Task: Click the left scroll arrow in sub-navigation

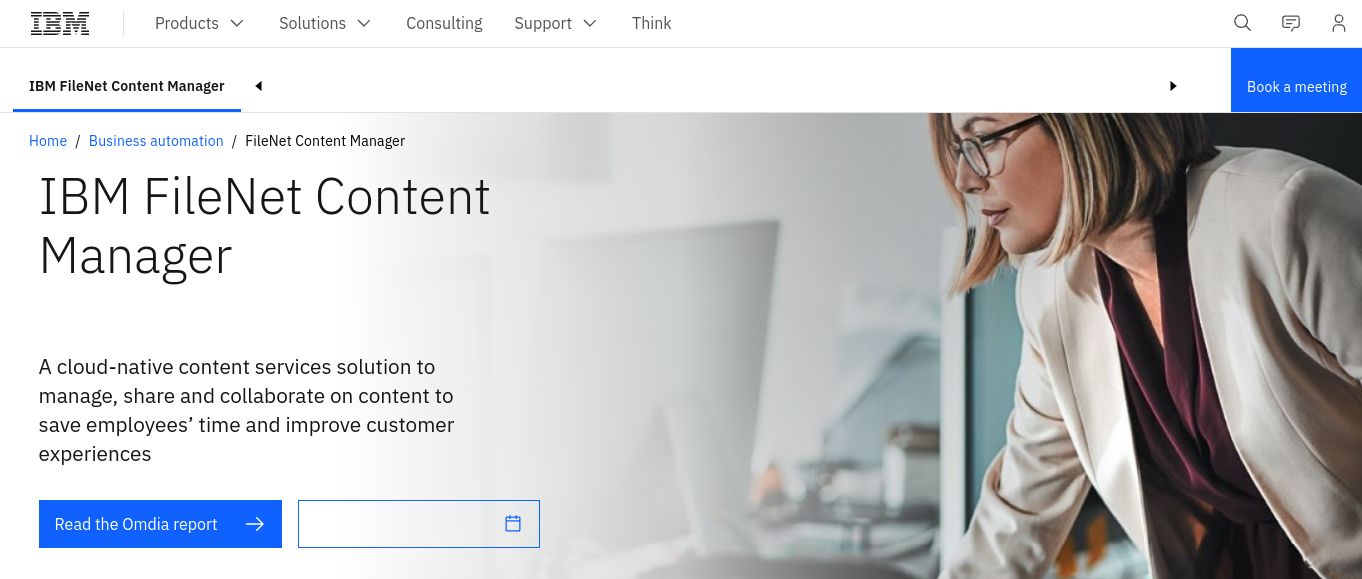Action: pyautogui.click(x=258, y=86)
